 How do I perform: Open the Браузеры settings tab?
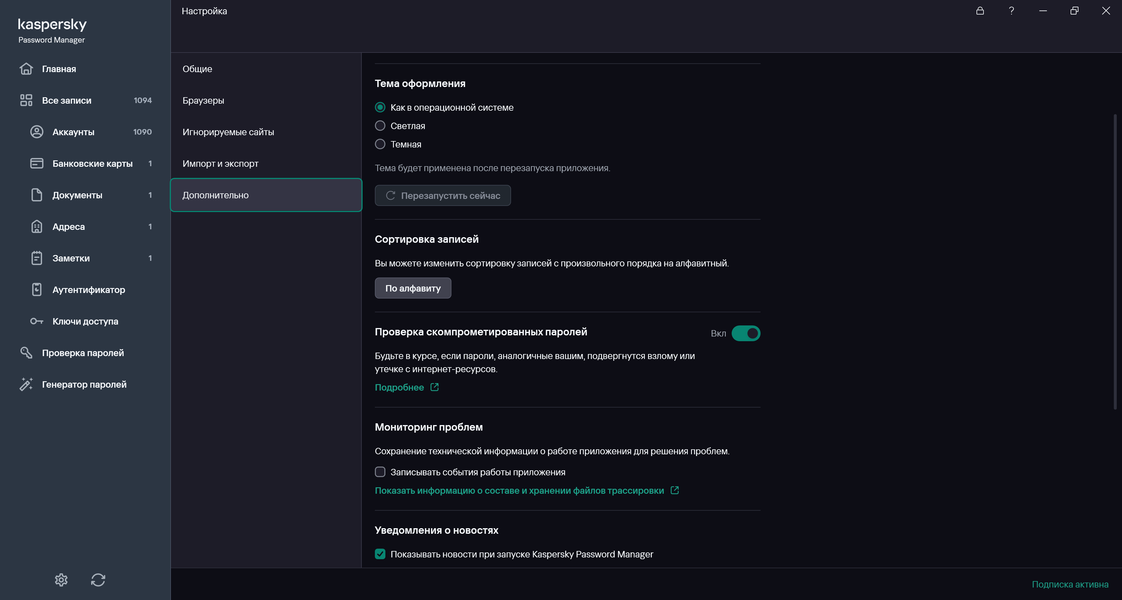pos(203,101)
